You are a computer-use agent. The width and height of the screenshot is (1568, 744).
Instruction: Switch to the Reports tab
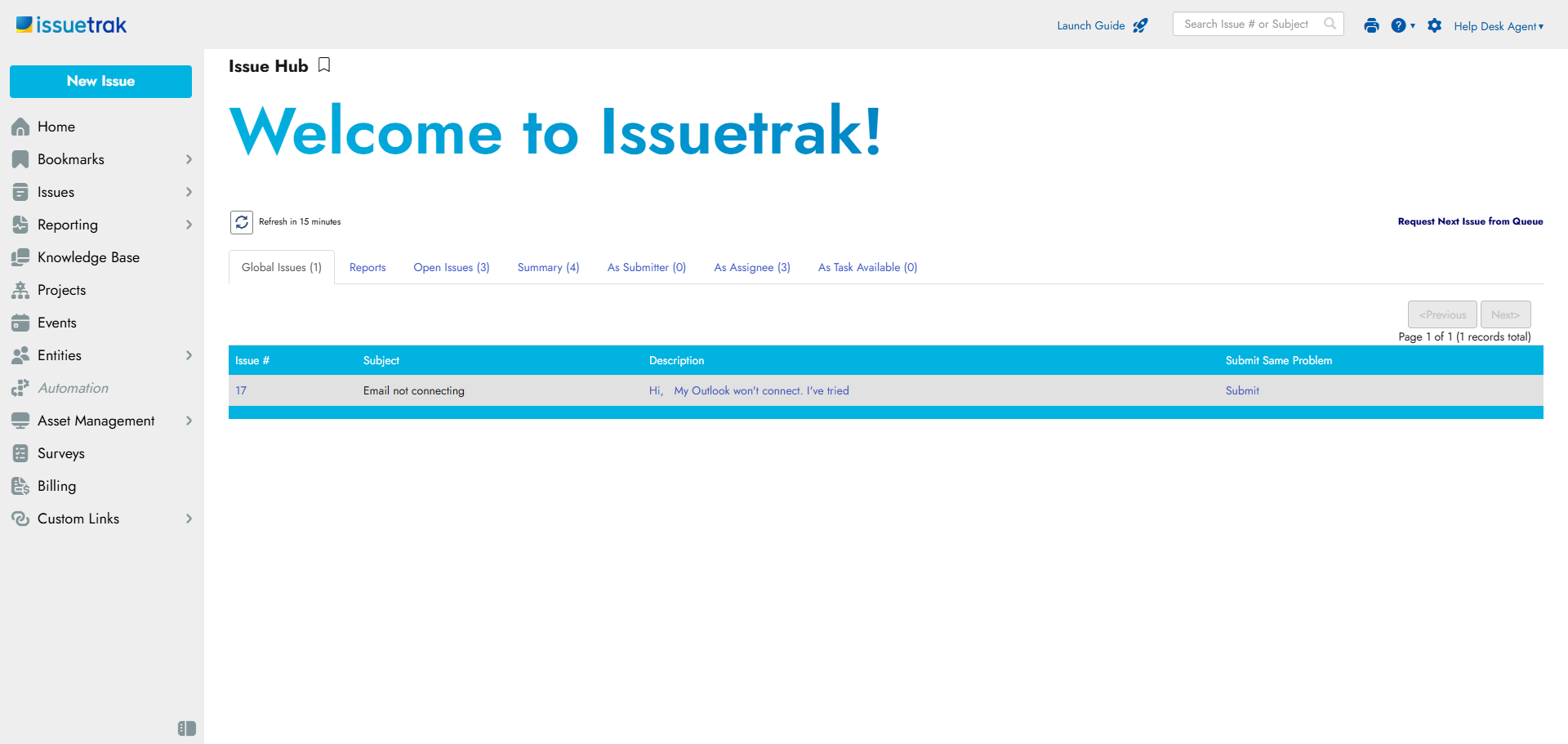[x=367, y=267]
